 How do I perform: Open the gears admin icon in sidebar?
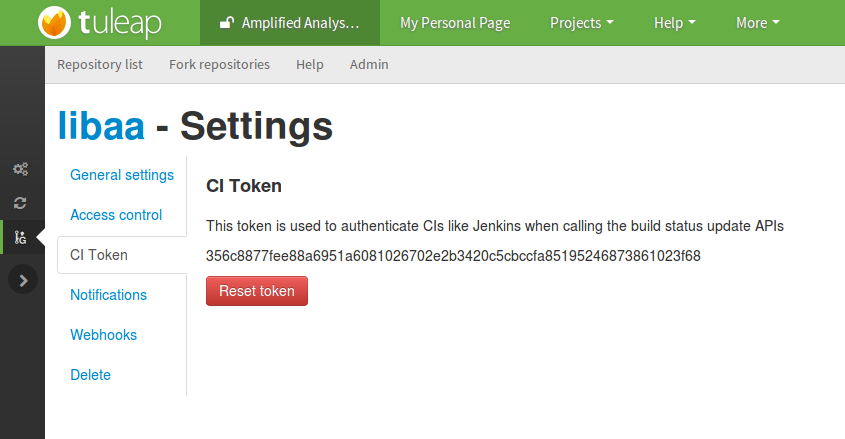pos(20,169)
